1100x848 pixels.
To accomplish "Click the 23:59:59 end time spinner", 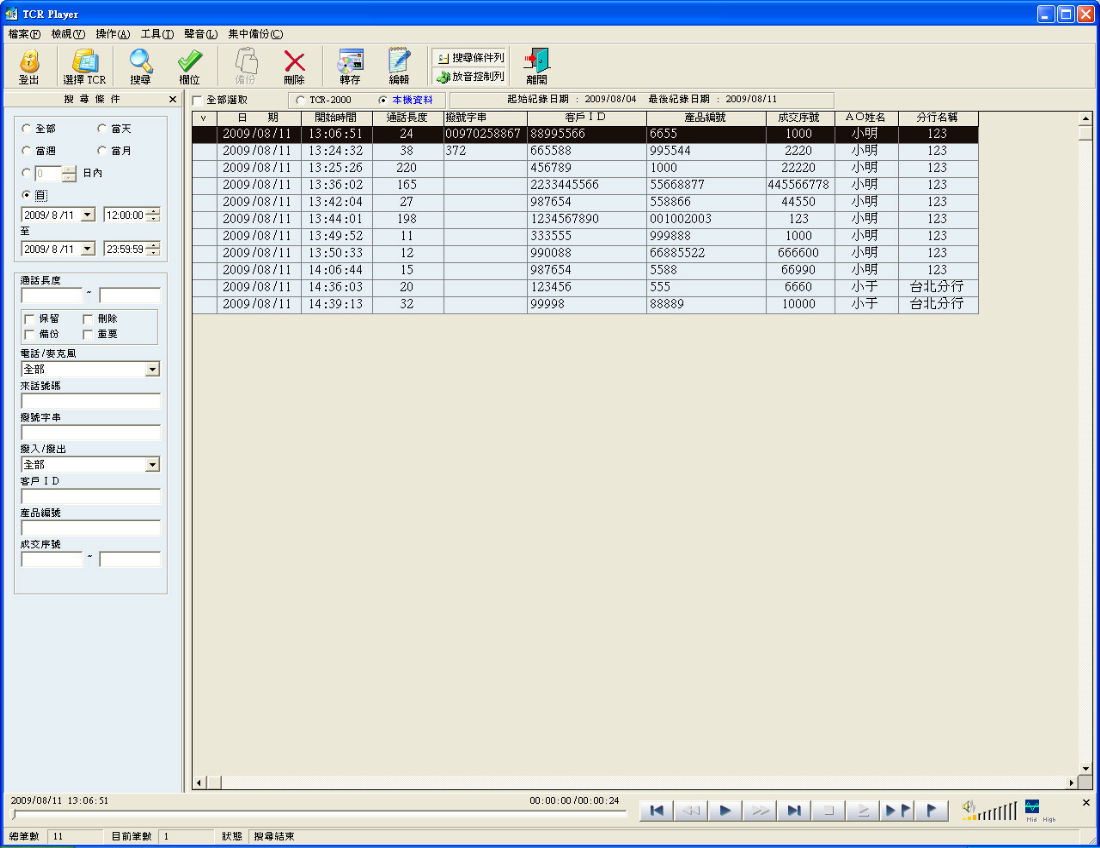I will (x=154, y=249).
